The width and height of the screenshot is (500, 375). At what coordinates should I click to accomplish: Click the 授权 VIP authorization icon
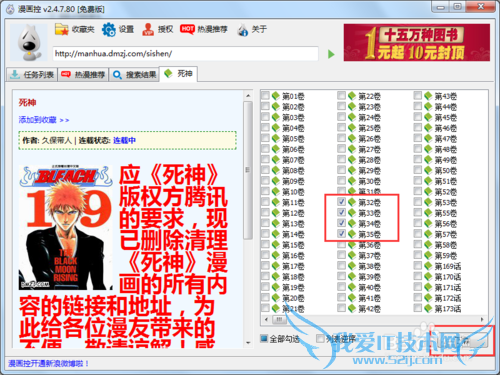tap(148, 29)
